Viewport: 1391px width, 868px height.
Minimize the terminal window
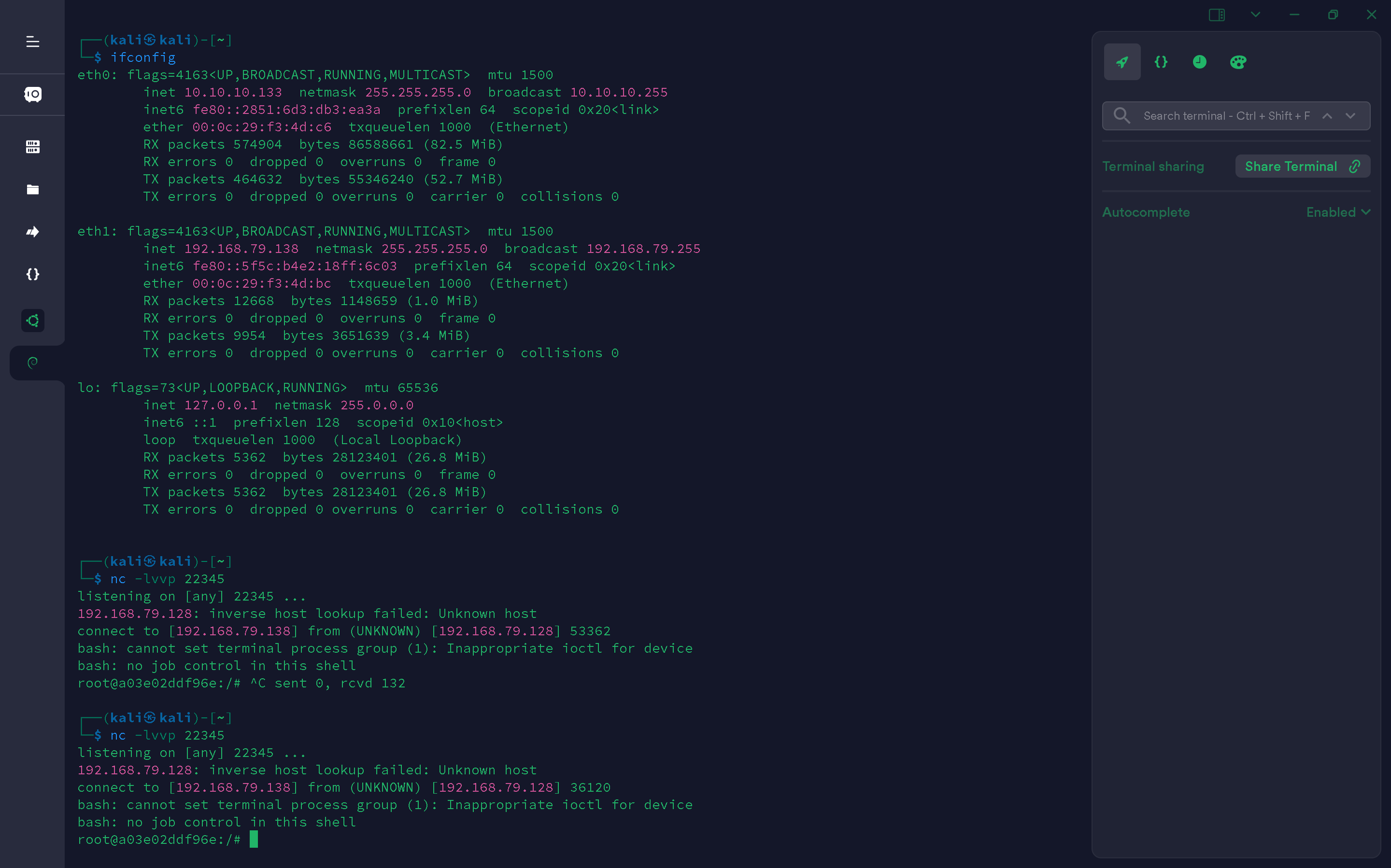(1294, 15)
